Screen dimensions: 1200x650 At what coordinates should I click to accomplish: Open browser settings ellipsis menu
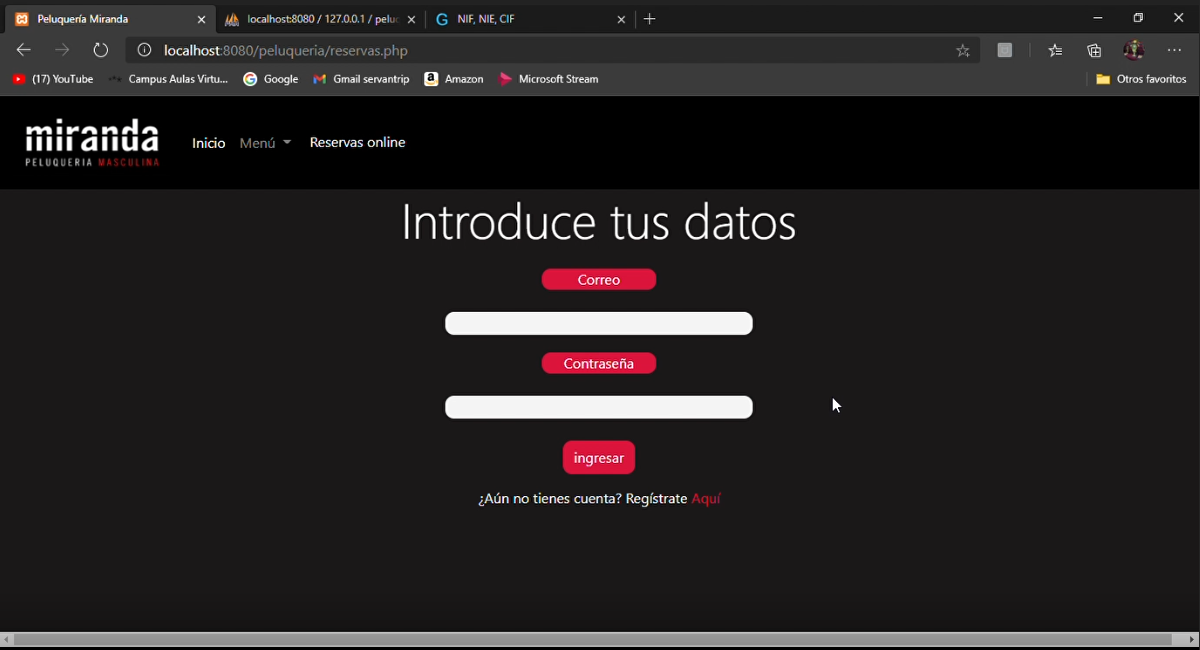pos(1174,50)
